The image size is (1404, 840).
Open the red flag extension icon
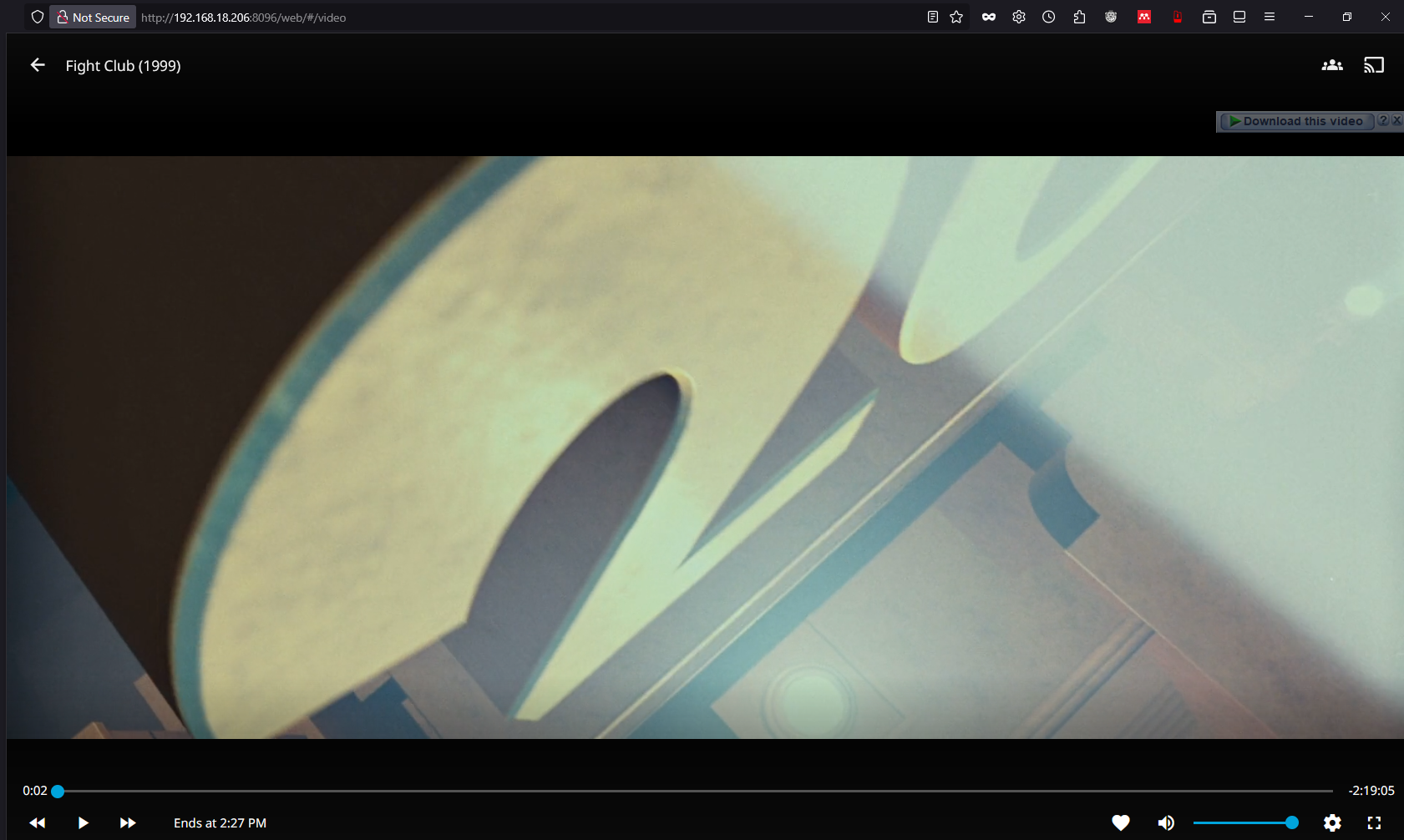1177,17
